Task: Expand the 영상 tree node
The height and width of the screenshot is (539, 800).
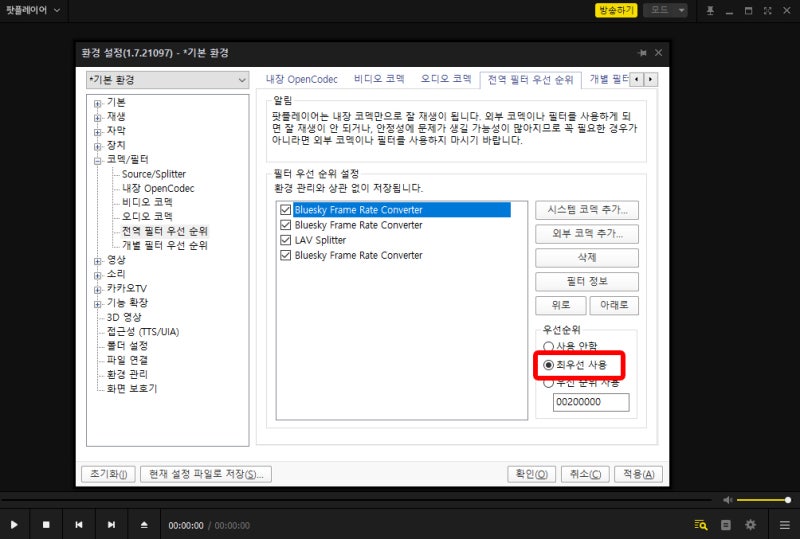Action: (x=97, y=261)
